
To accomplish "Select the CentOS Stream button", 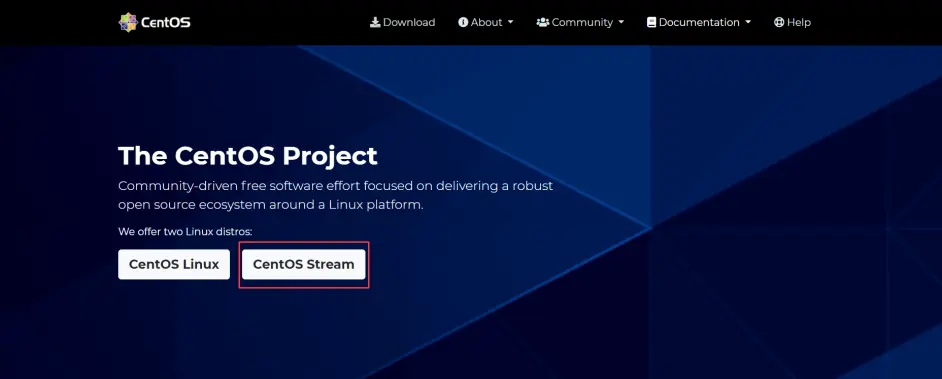I will [303, 264].
